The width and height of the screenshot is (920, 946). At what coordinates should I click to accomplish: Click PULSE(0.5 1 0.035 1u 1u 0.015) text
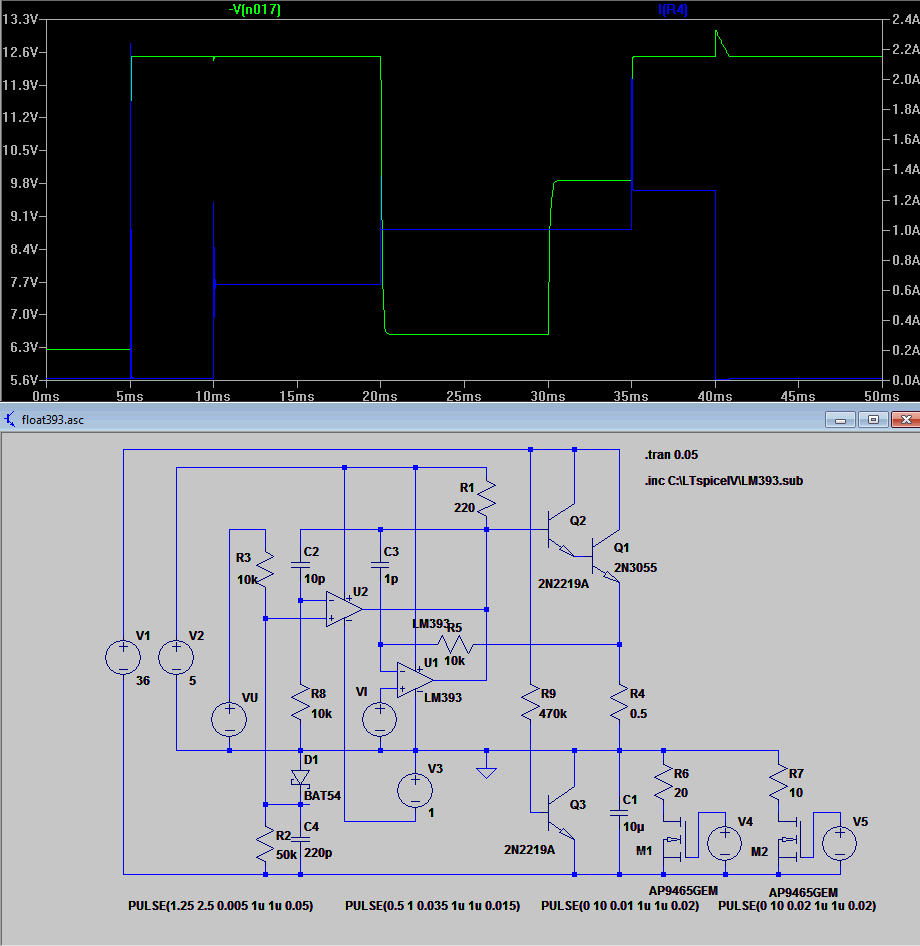click(x=433, y=906)
